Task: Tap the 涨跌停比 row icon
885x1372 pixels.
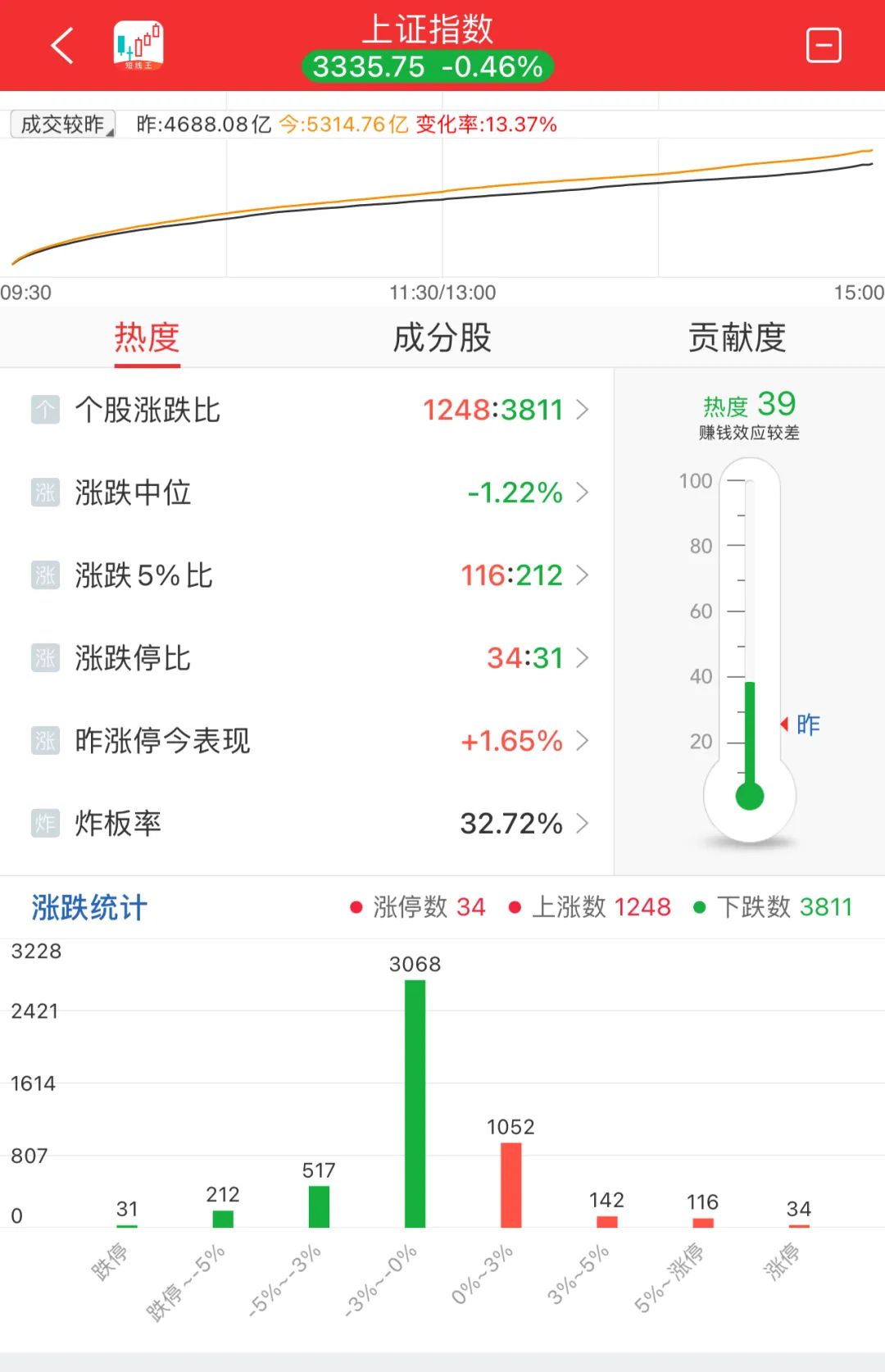Action: click(x=45, y=657)
